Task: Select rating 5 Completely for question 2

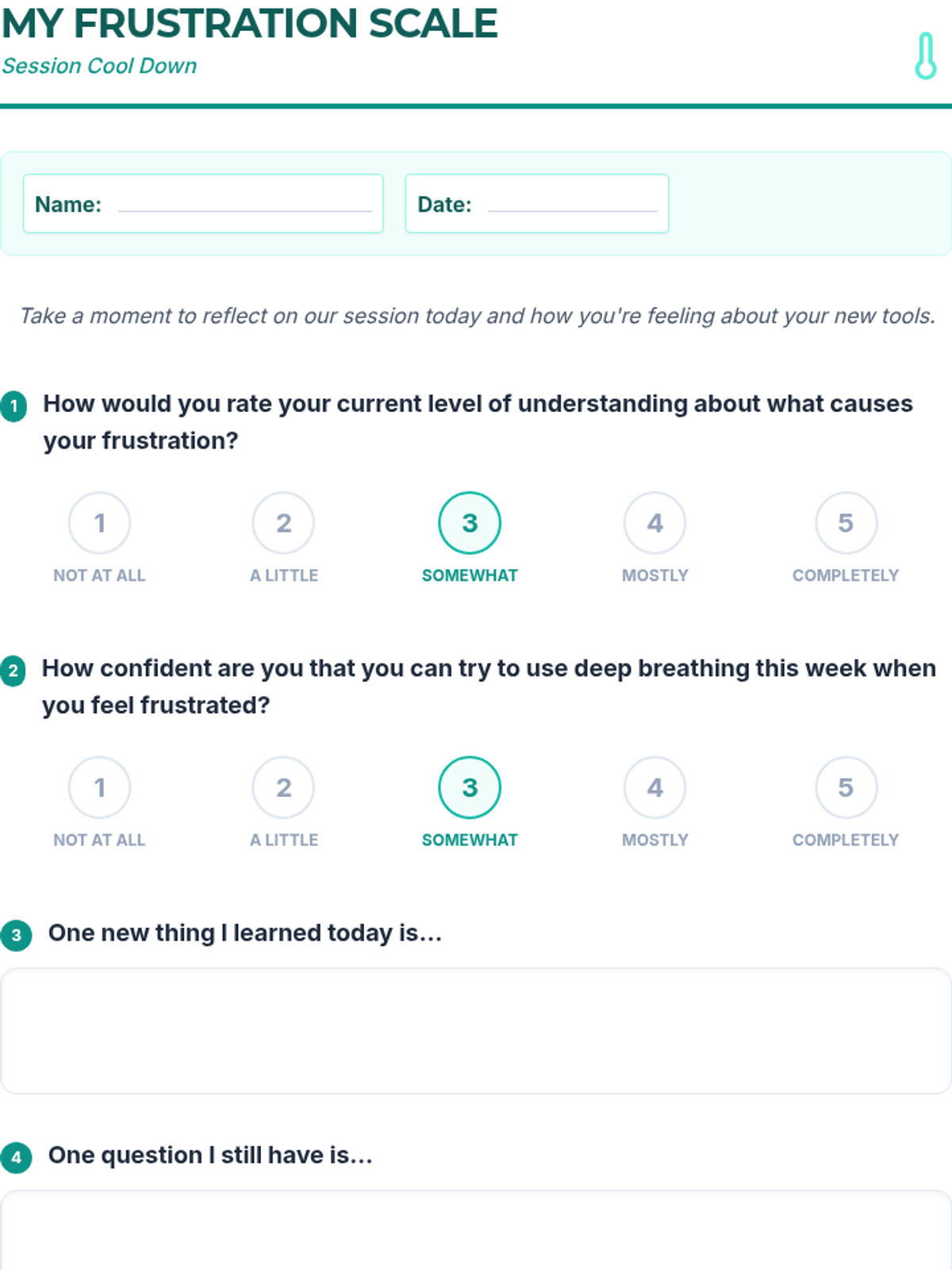Action: coord(846,787)
